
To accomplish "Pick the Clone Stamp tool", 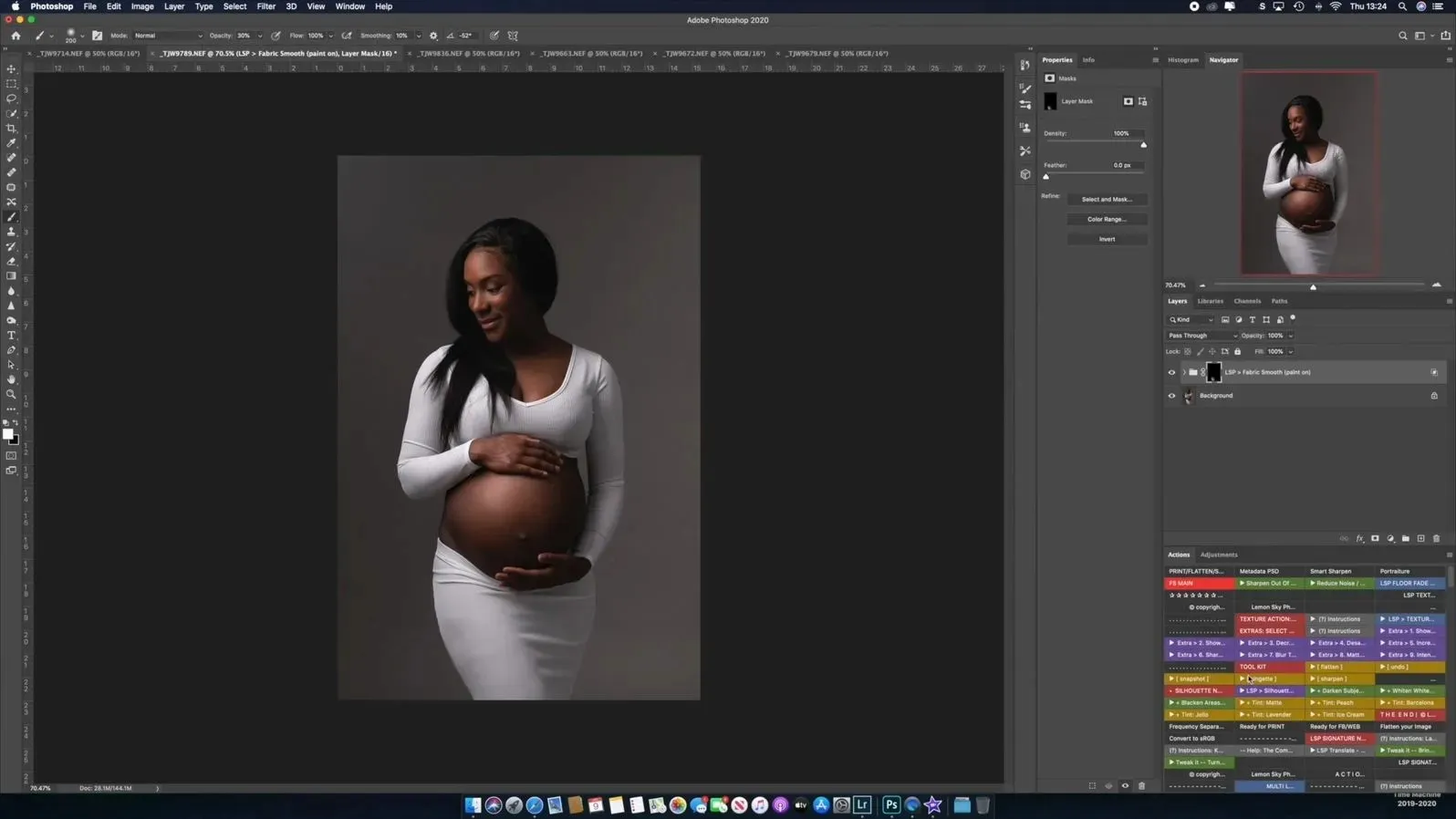I will click(x=12, y=232).
